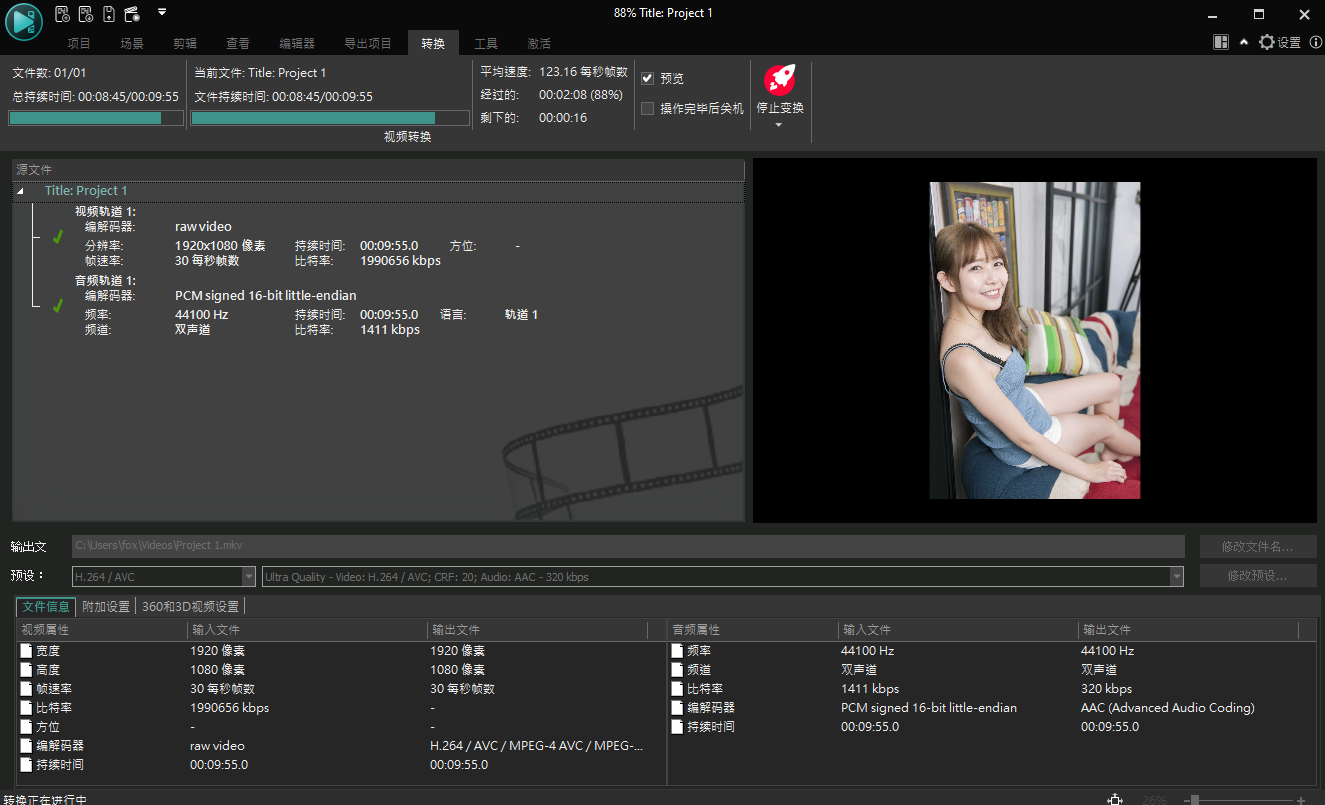Click the page icon beside video 持续时间 row

coord(26,765)
